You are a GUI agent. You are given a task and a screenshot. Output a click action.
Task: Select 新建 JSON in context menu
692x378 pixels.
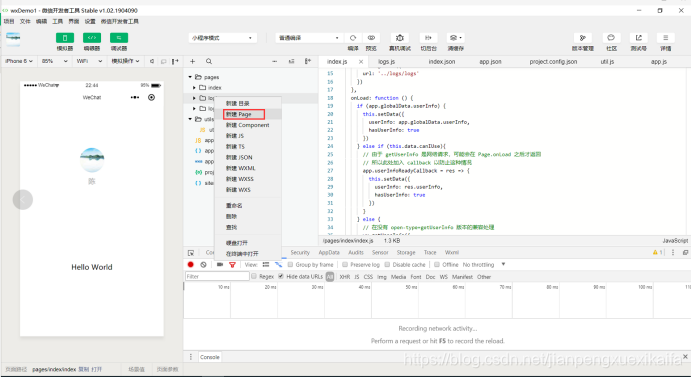(248, 157)
